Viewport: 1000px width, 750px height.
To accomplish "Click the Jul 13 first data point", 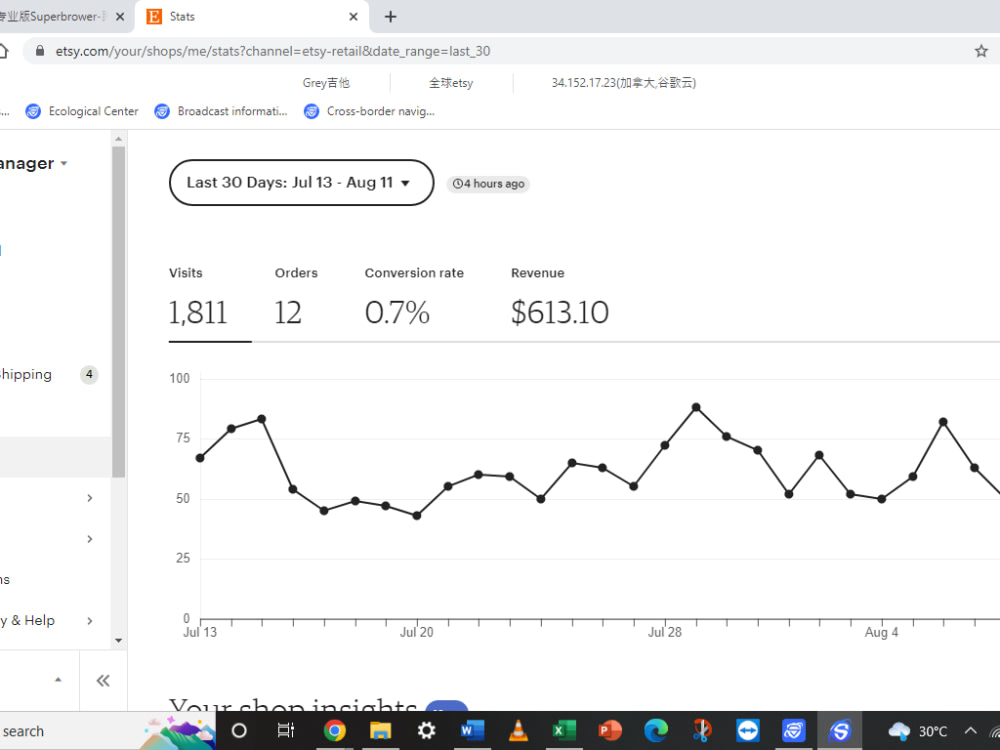I will click(x=200, y=458).
